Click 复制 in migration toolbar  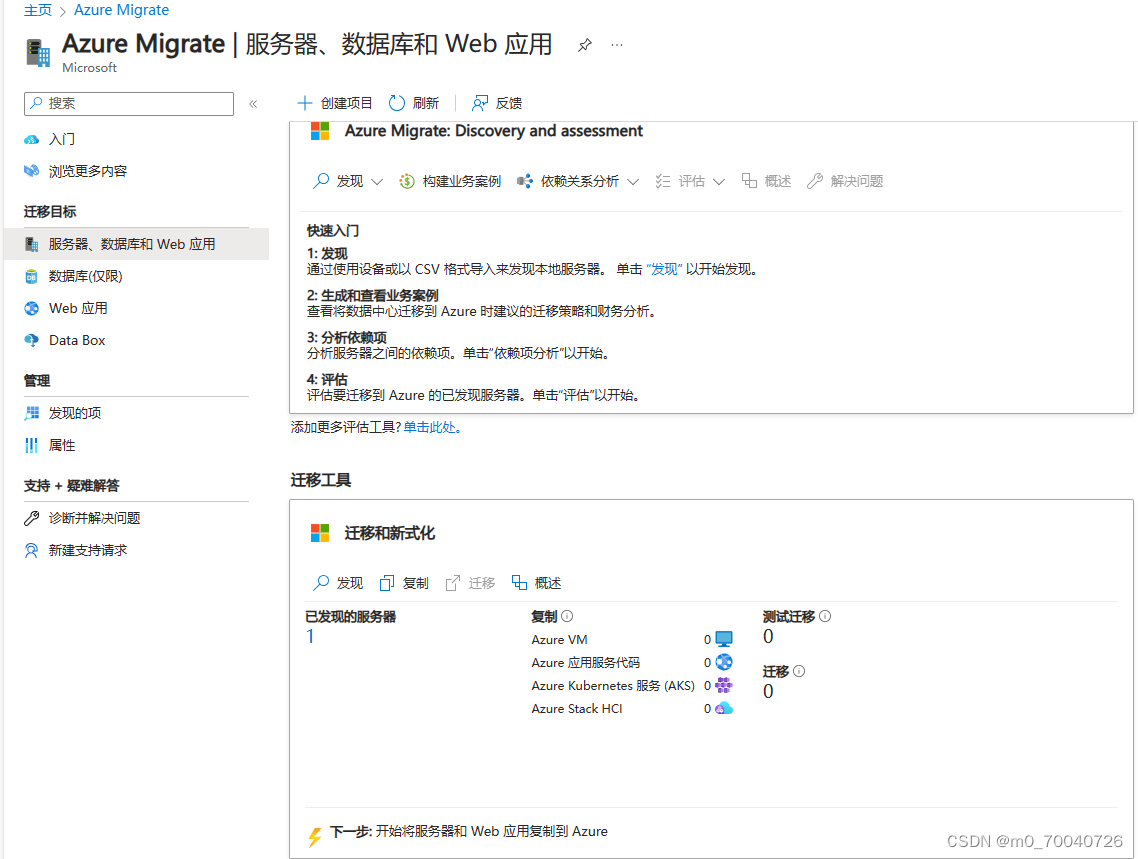click(x=404, y=583)
